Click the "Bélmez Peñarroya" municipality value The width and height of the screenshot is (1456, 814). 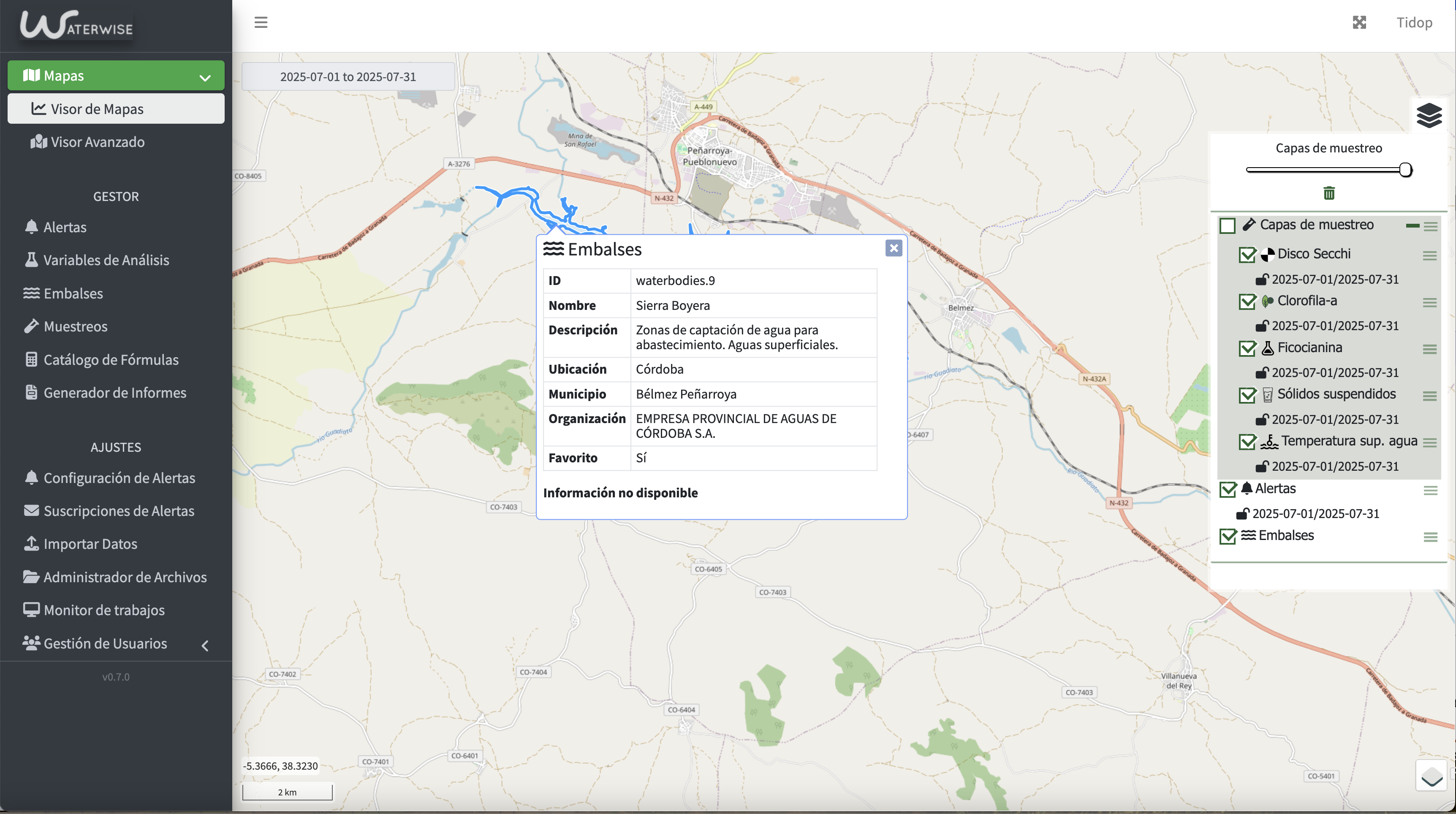pos(686,394)
